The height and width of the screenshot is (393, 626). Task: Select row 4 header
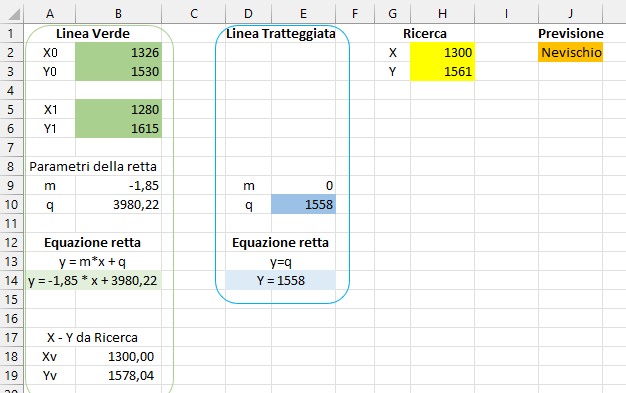point(11,90)
